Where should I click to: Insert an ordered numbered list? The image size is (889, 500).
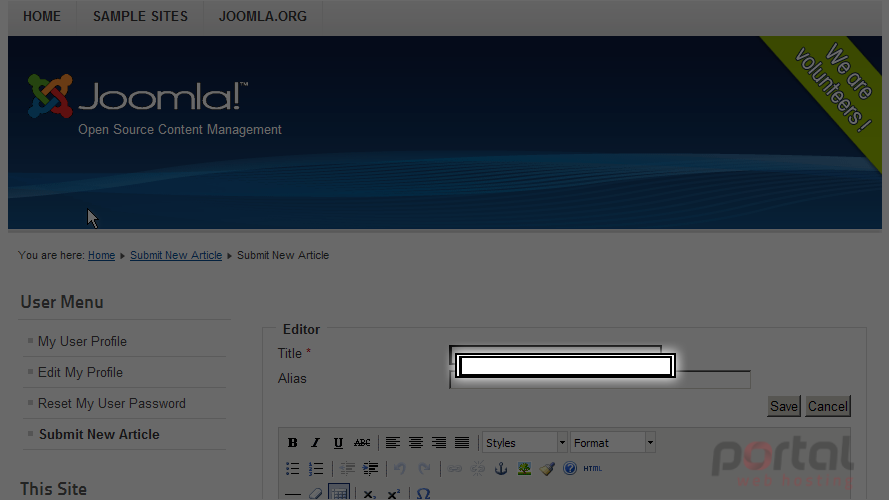316,468
